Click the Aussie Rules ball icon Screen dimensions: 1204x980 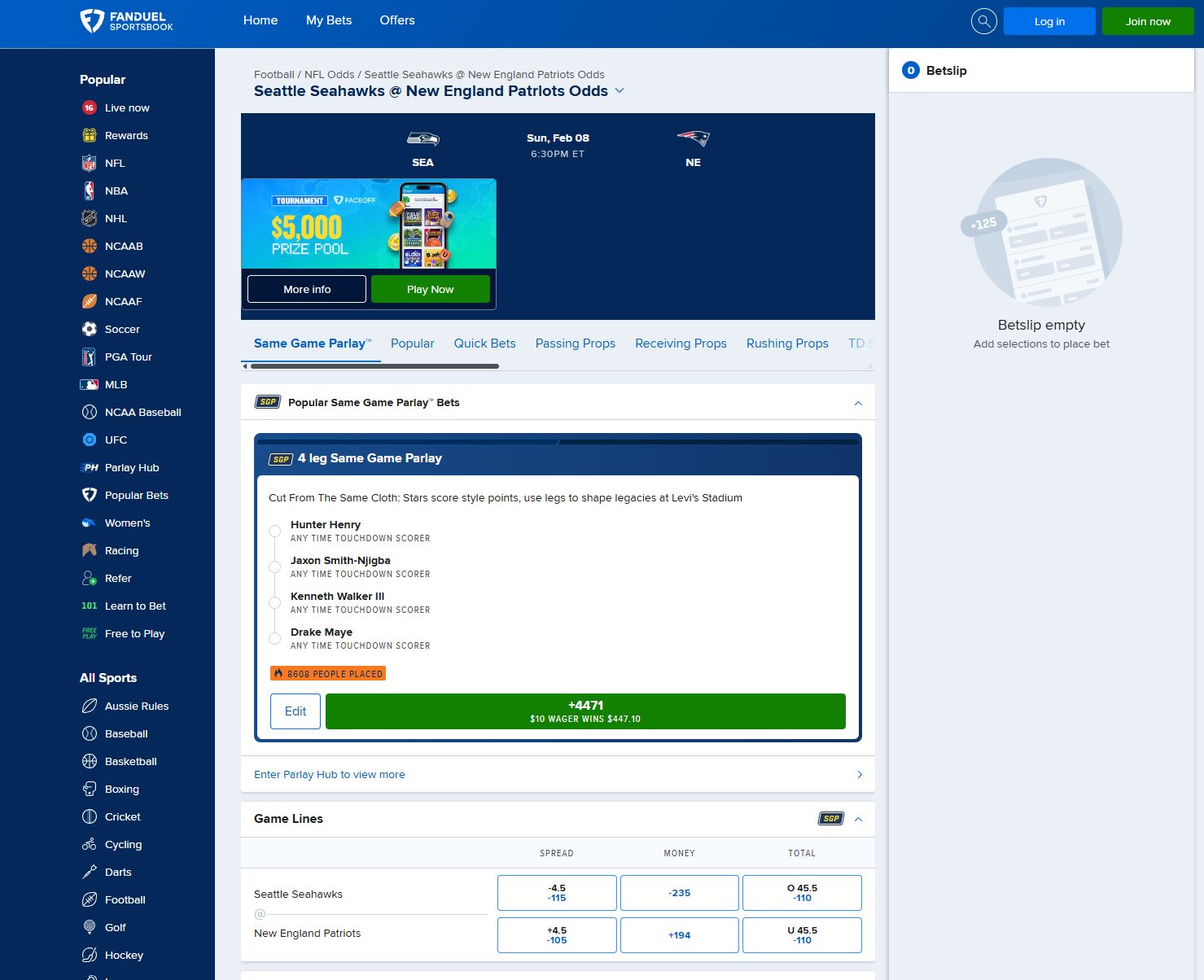click(x=90, y=706)
